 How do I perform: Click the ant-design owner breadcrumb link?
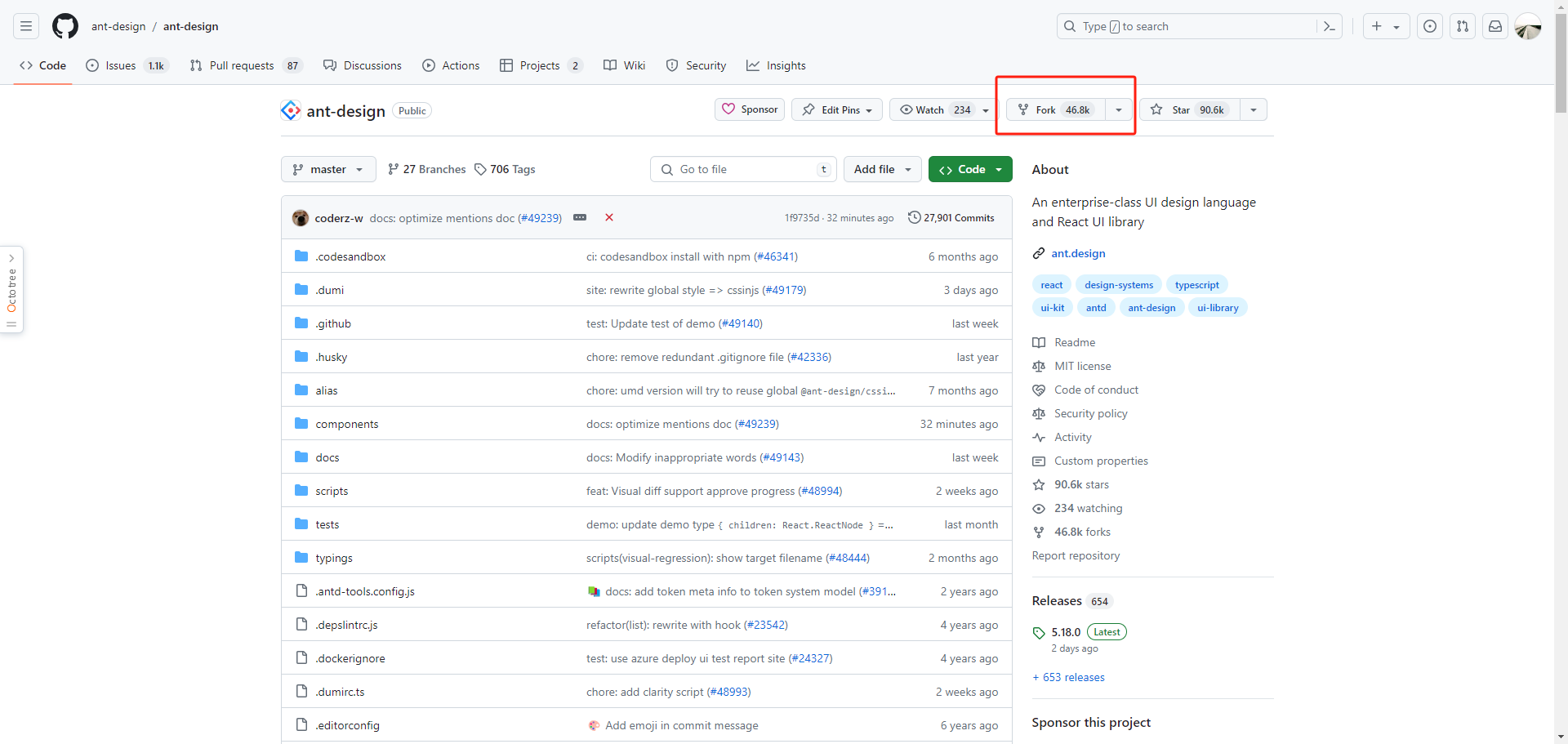pos(118,26)
